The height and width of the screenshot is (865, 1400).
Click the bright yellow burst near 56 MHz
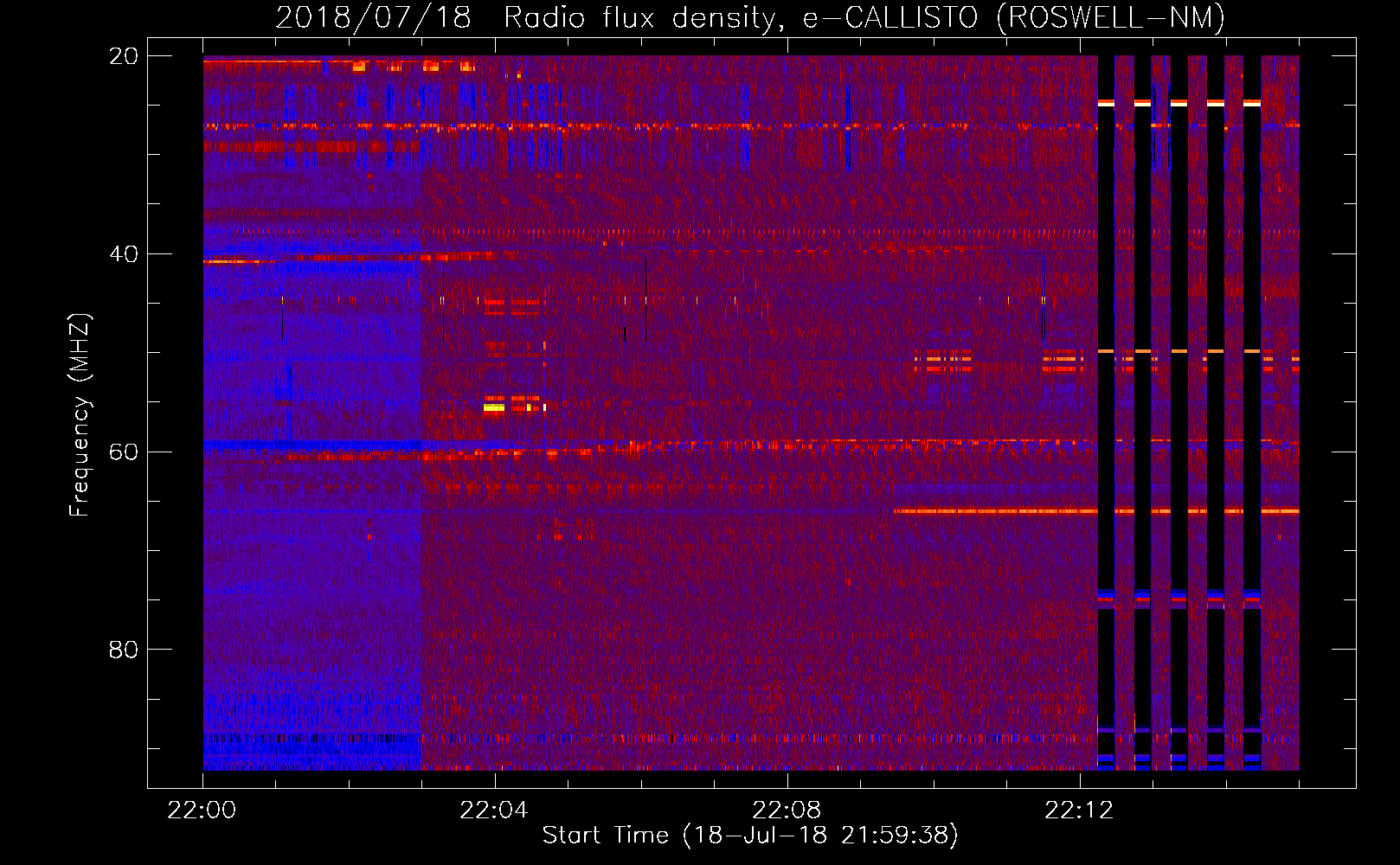494,407
